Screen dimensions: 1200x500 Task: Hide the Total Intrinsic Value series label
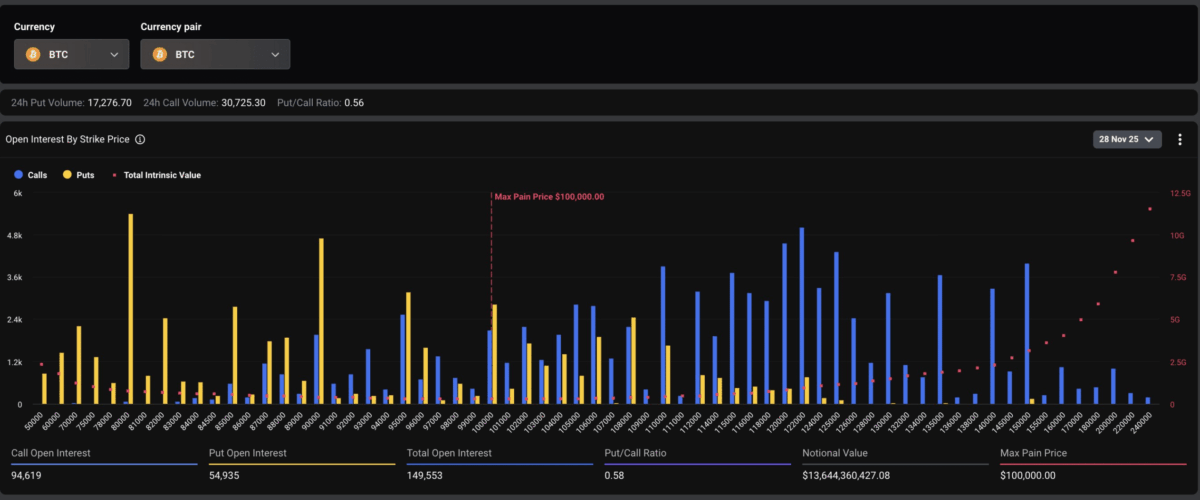(162, 175)
